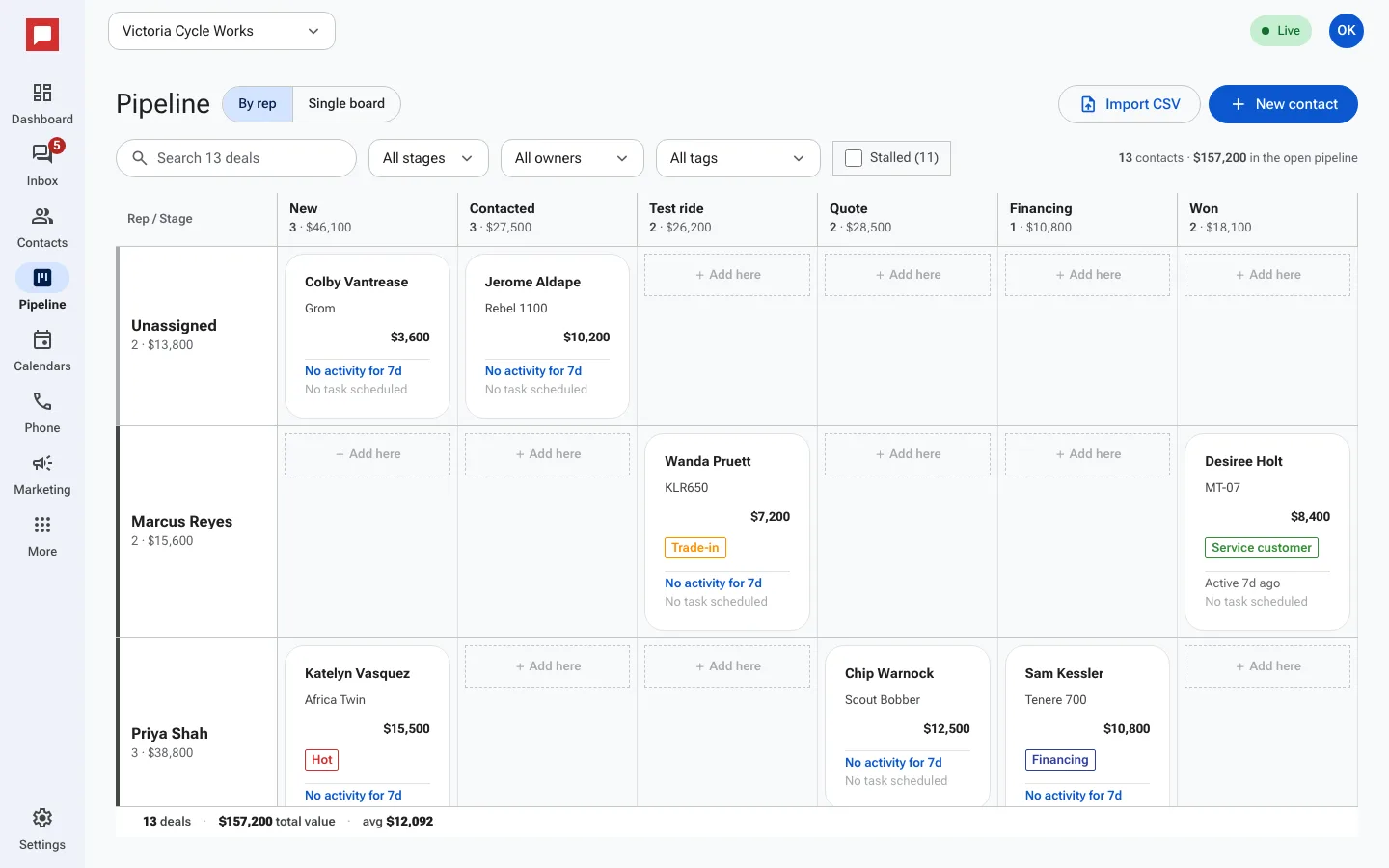Click the New contact button

pyautogui.click(x=1283, y=104)
